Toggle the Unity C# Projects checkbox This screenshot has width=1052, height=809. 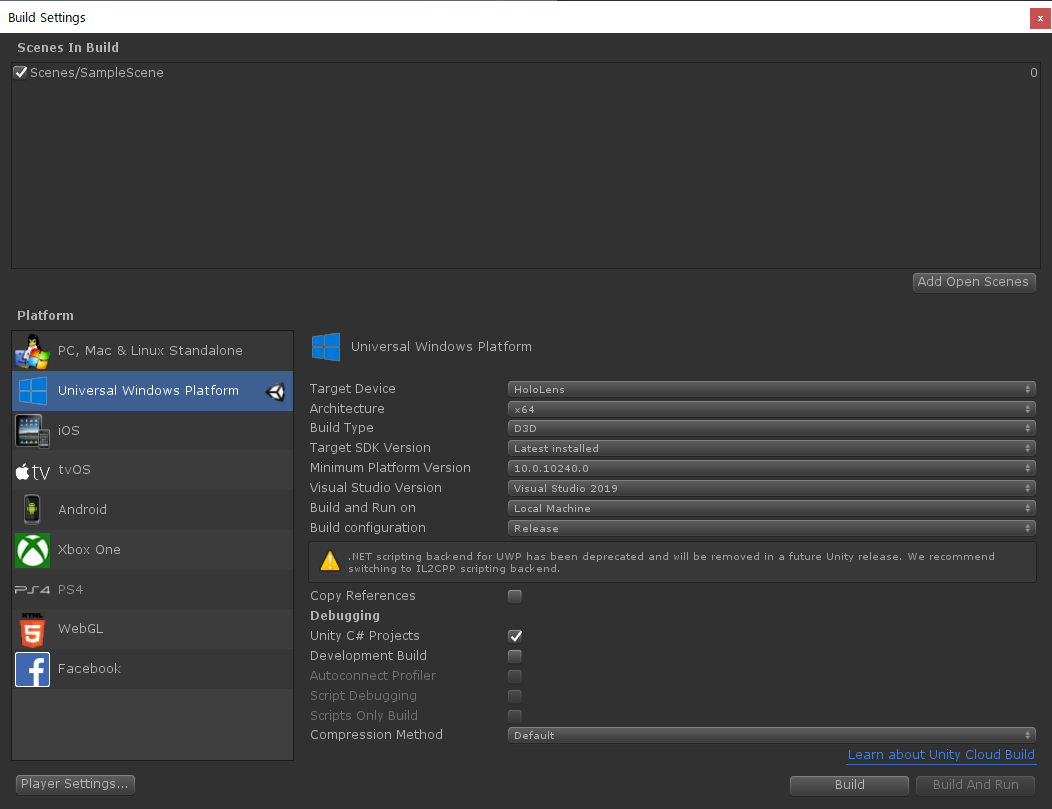(x=515, y=636)
